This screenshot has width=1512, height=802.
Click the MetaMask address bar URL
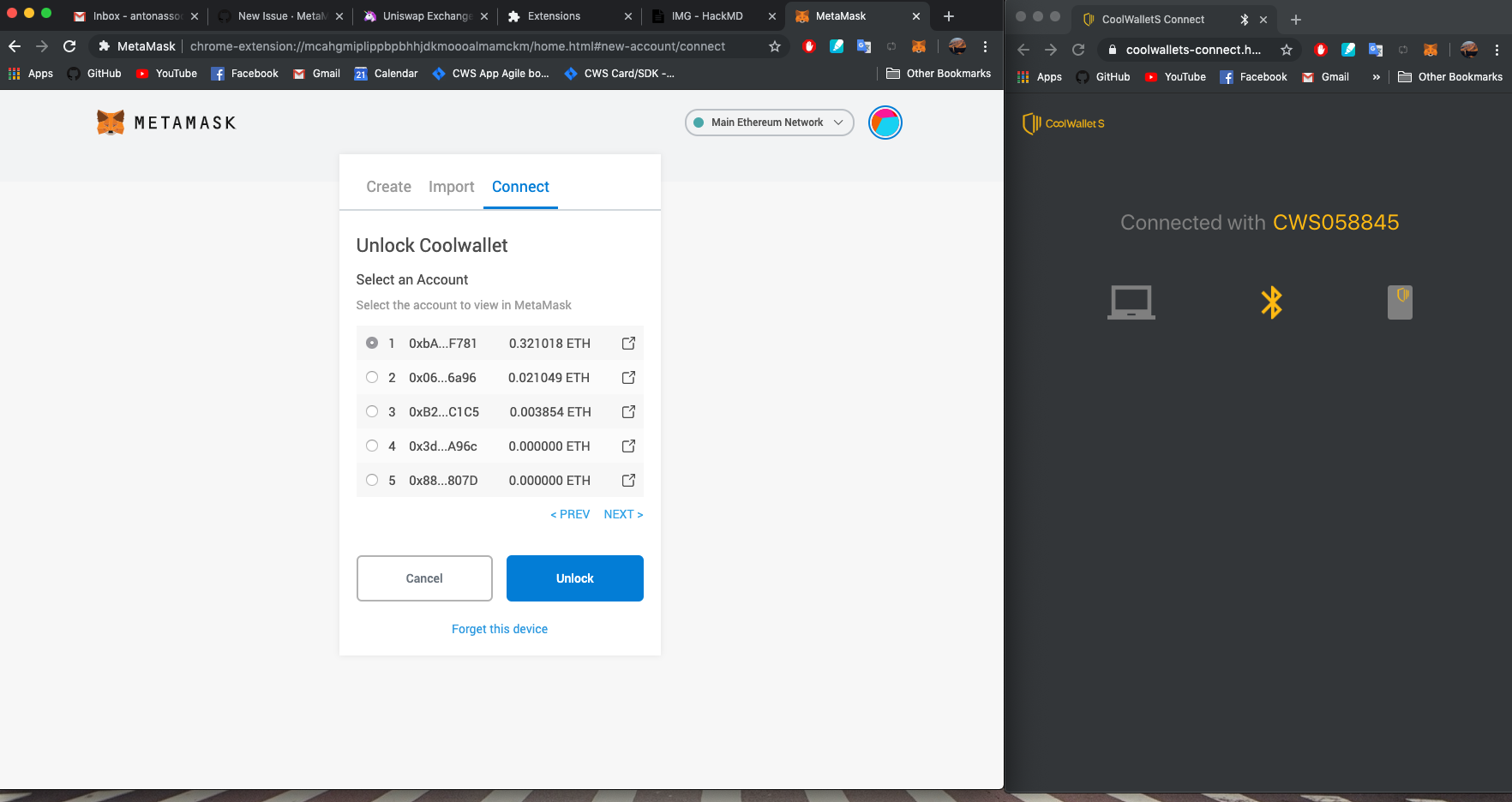(458, 46)
